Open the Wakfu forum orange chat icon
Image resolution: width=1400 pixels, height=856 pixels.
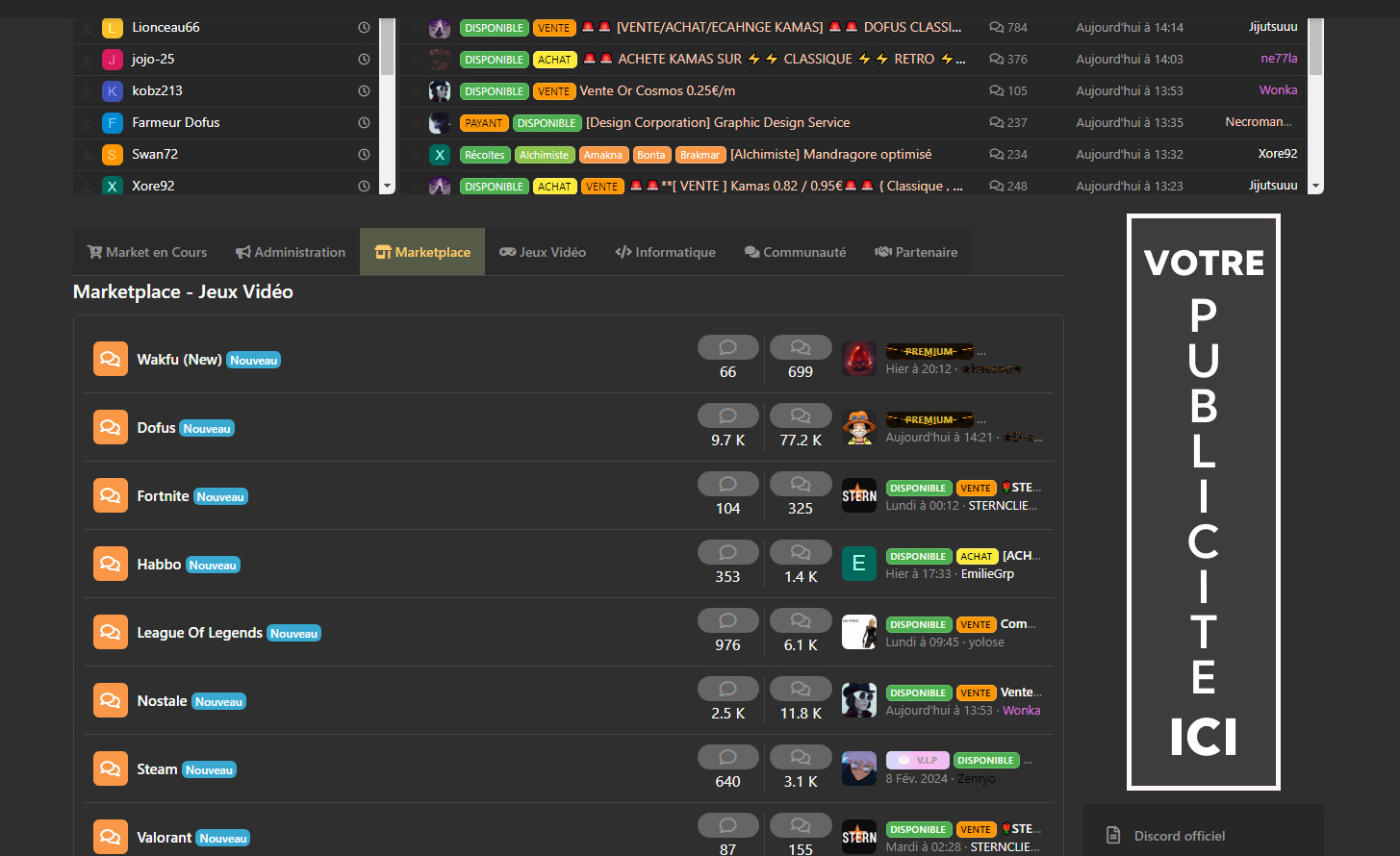[x=110, y=359]
